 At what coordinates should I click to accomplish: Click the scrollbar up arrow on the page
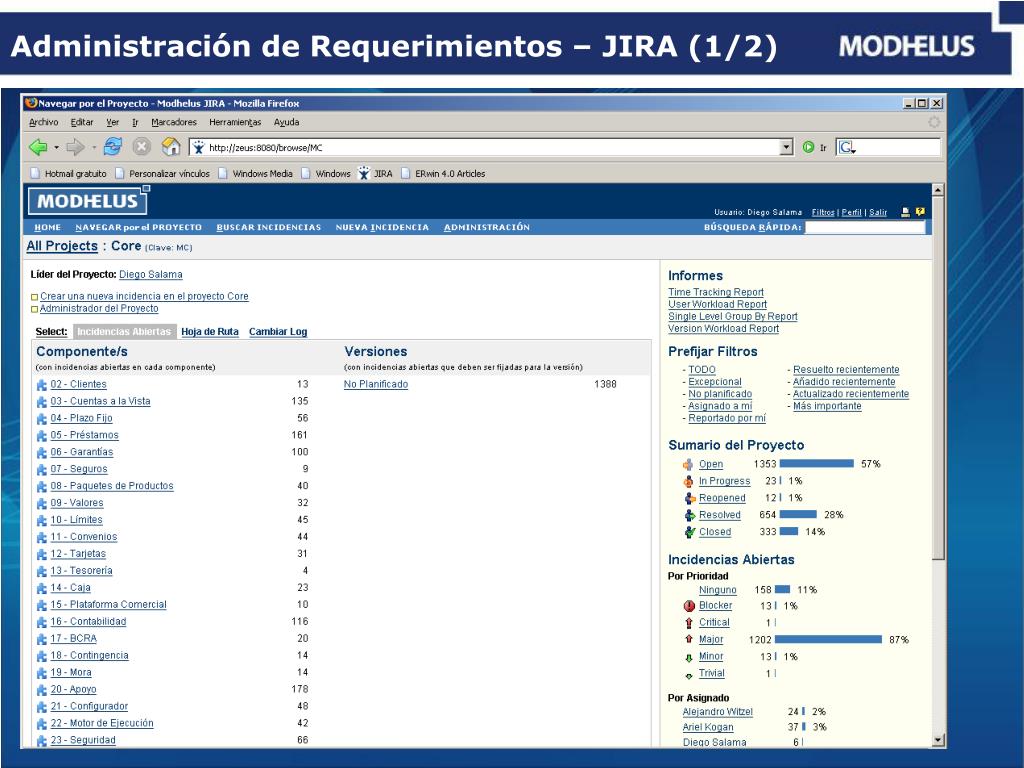click(x=938, y=191)
